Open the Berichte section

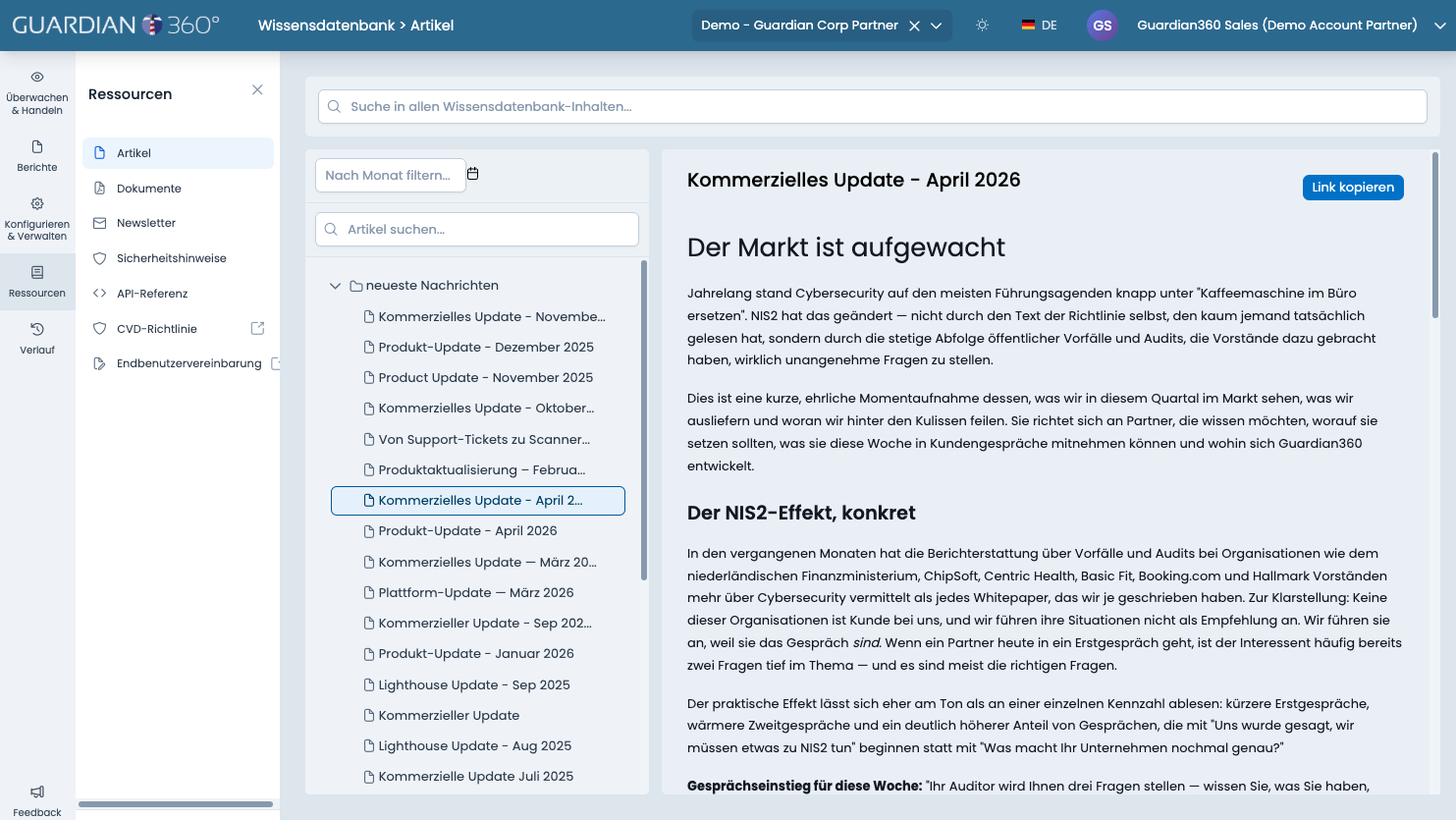pos(37,156)
